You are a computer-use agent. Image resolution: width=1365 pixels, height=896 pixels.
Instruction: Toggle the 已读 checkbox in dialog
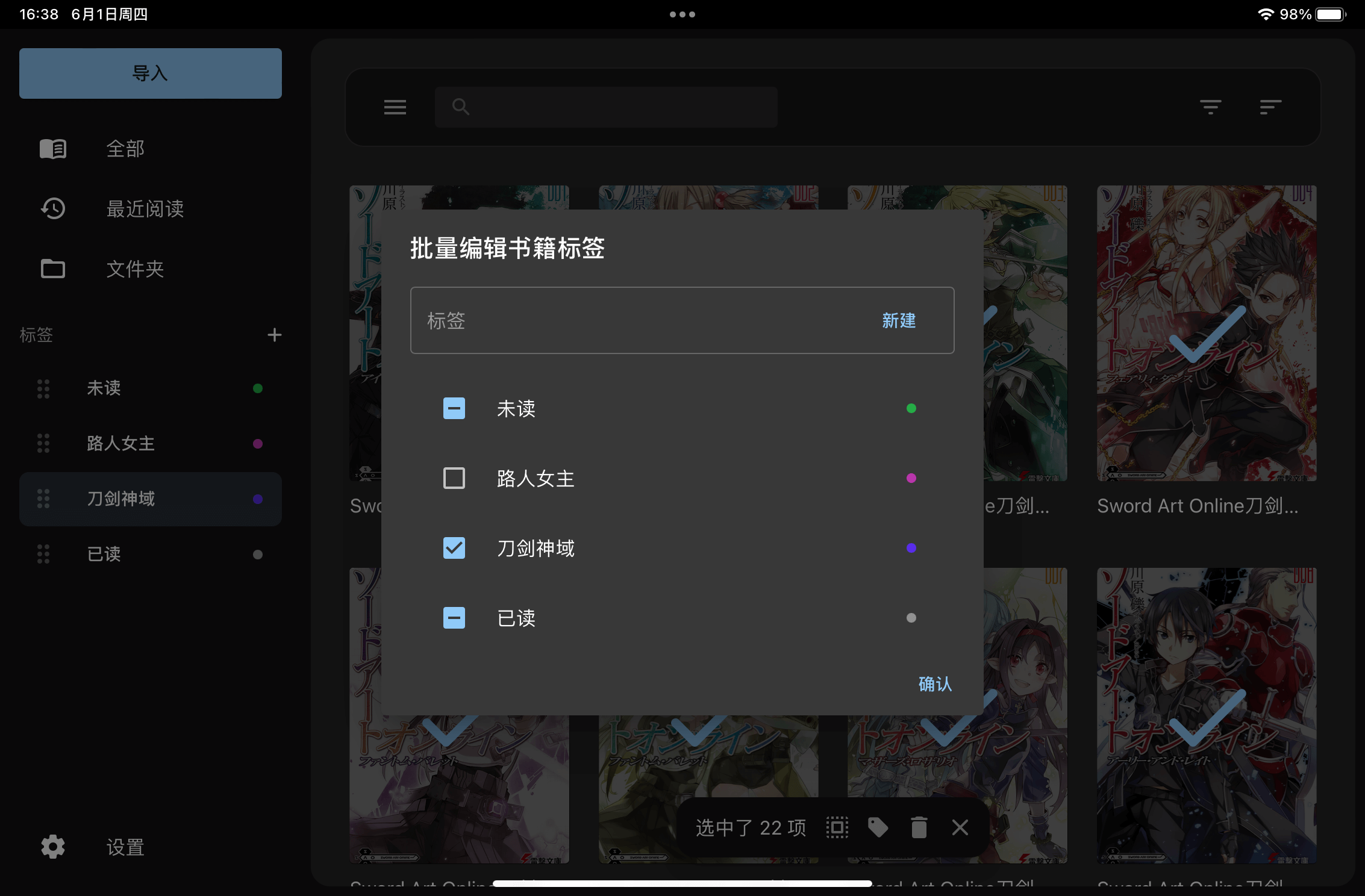(454, 618)
